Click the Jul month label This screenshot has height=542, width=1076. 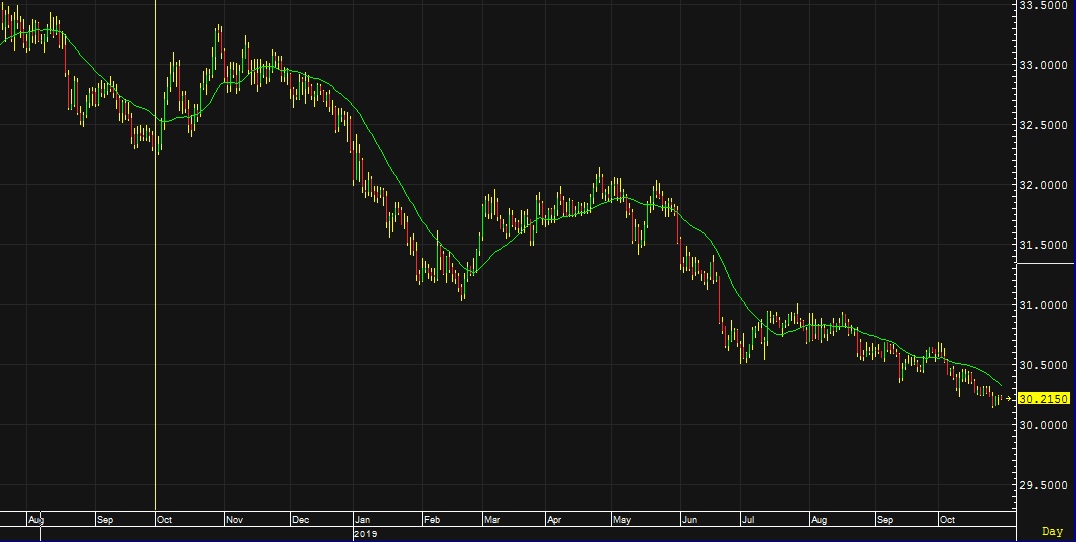[748, 520]
